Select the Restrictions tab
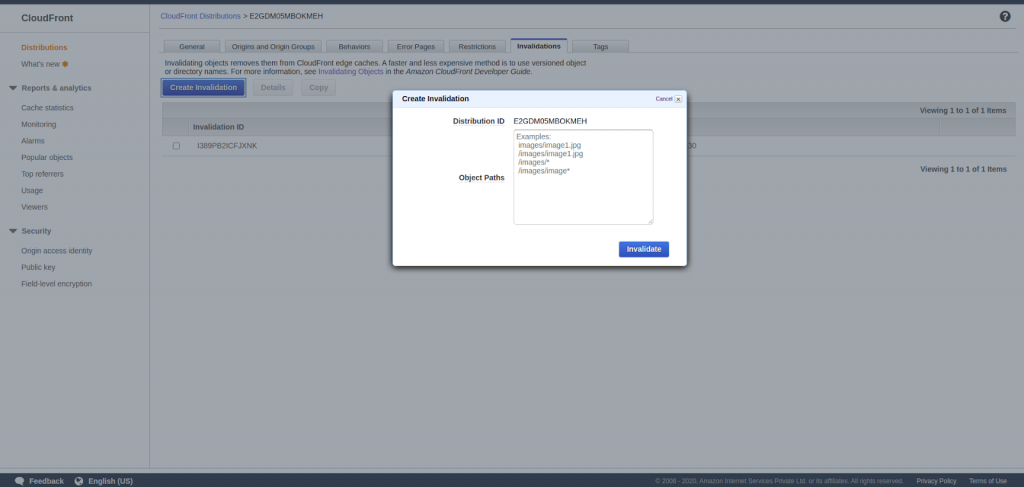 pyautogui.click(x=477, y=46)
